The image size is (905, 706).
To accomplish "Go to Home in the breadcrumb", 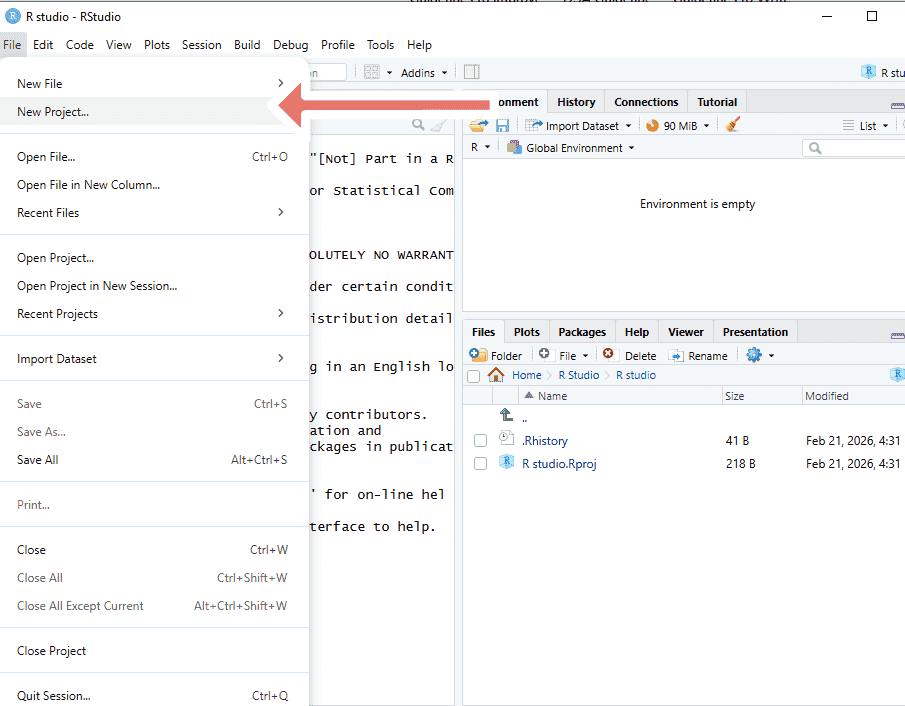I will (526, 375).
